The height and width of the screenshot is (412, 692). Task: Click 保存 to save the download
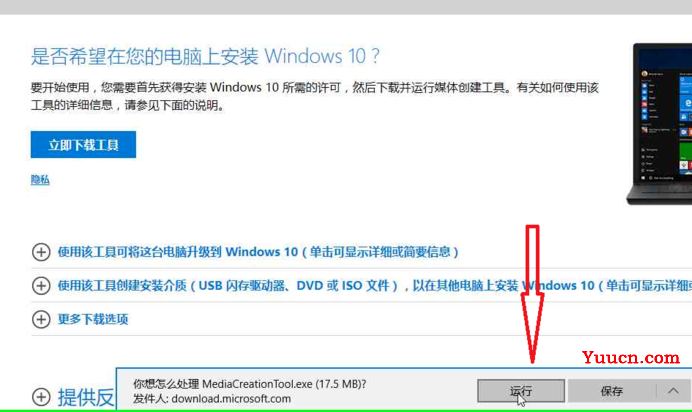click(x=612, y=391)
